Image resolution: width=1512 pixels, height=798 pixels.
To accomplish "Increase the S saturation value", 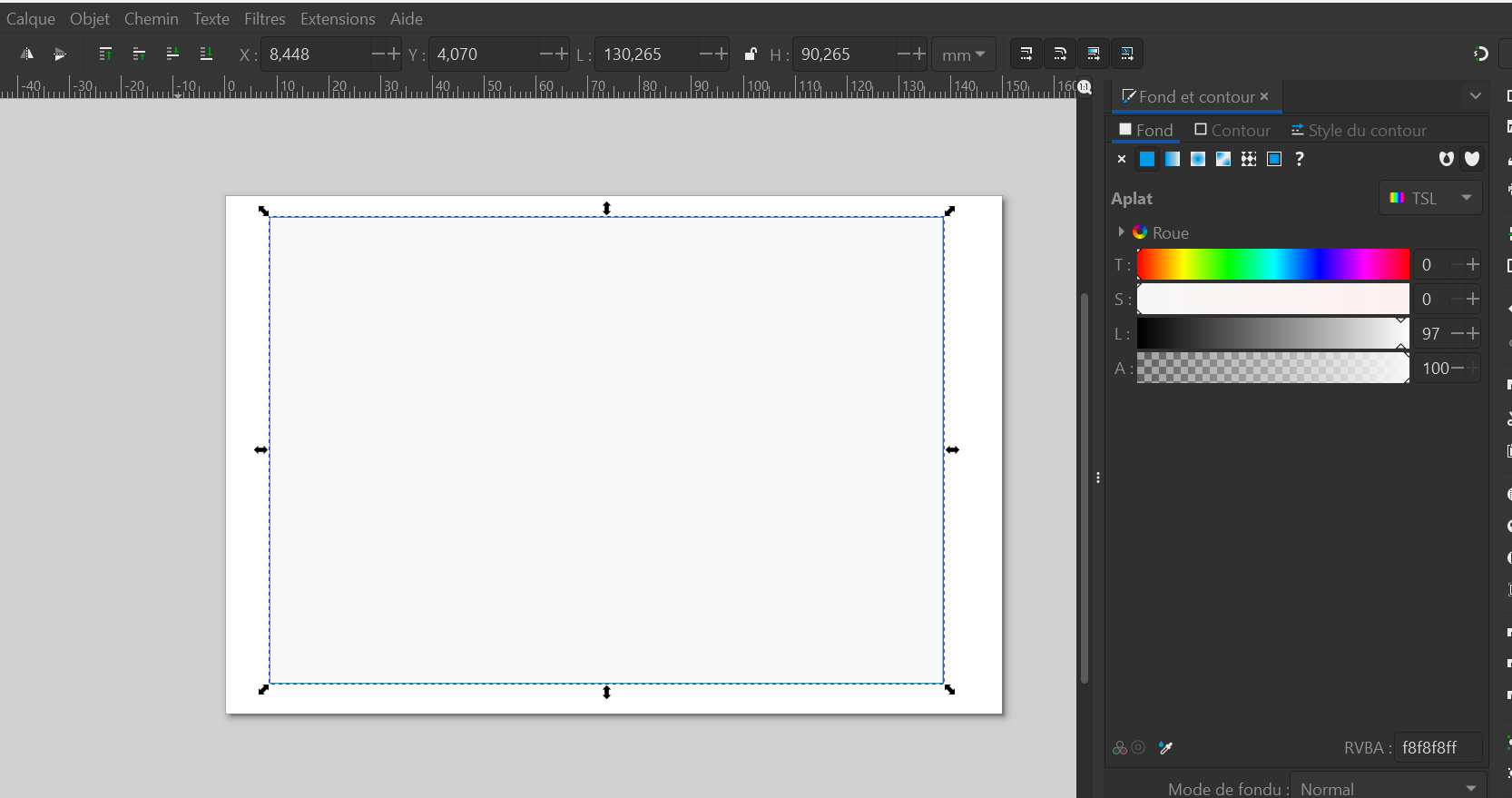I will (x=1472, y=299).
